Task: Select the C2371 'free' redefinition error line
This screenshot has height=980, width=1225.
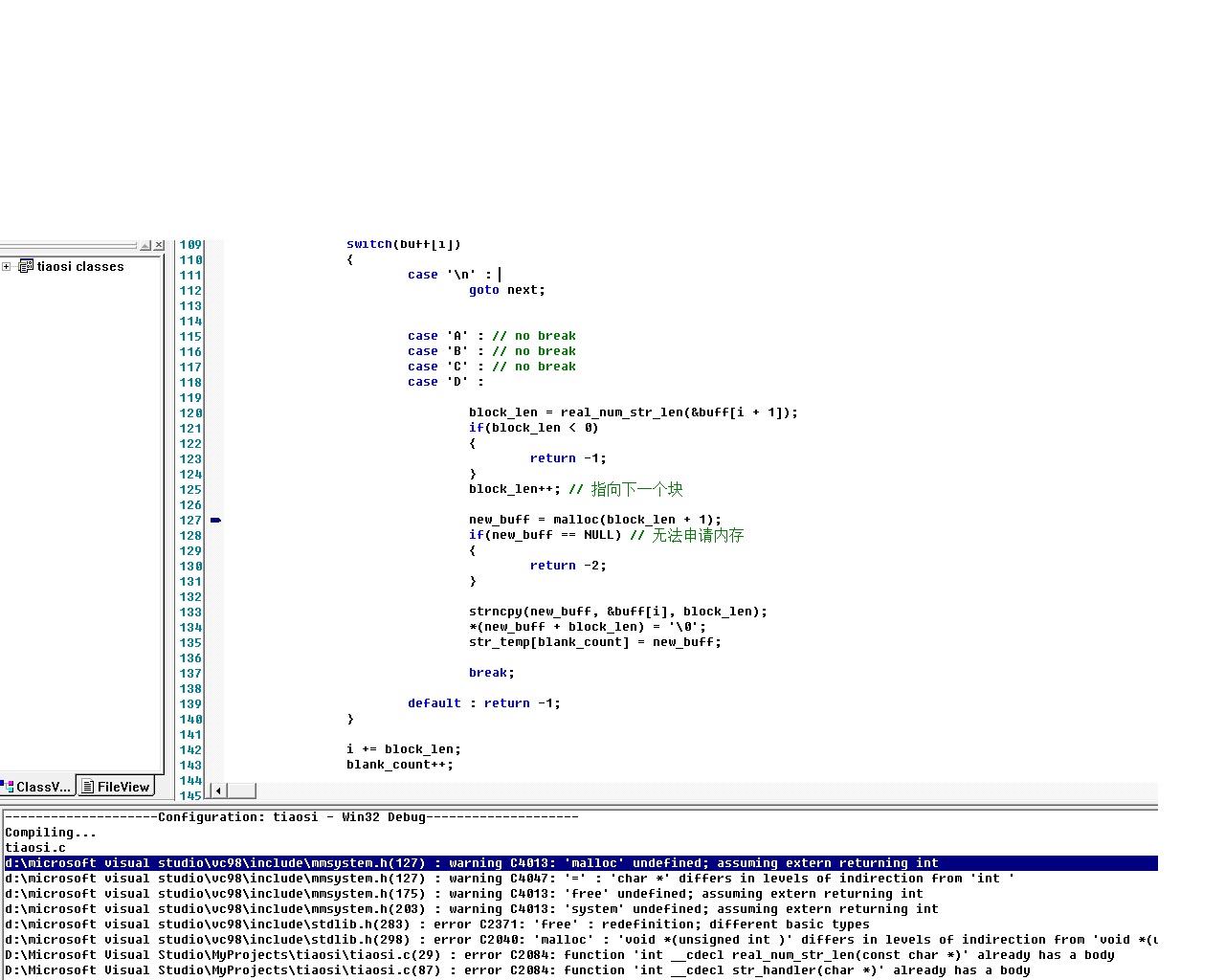Action: [436, 924]
